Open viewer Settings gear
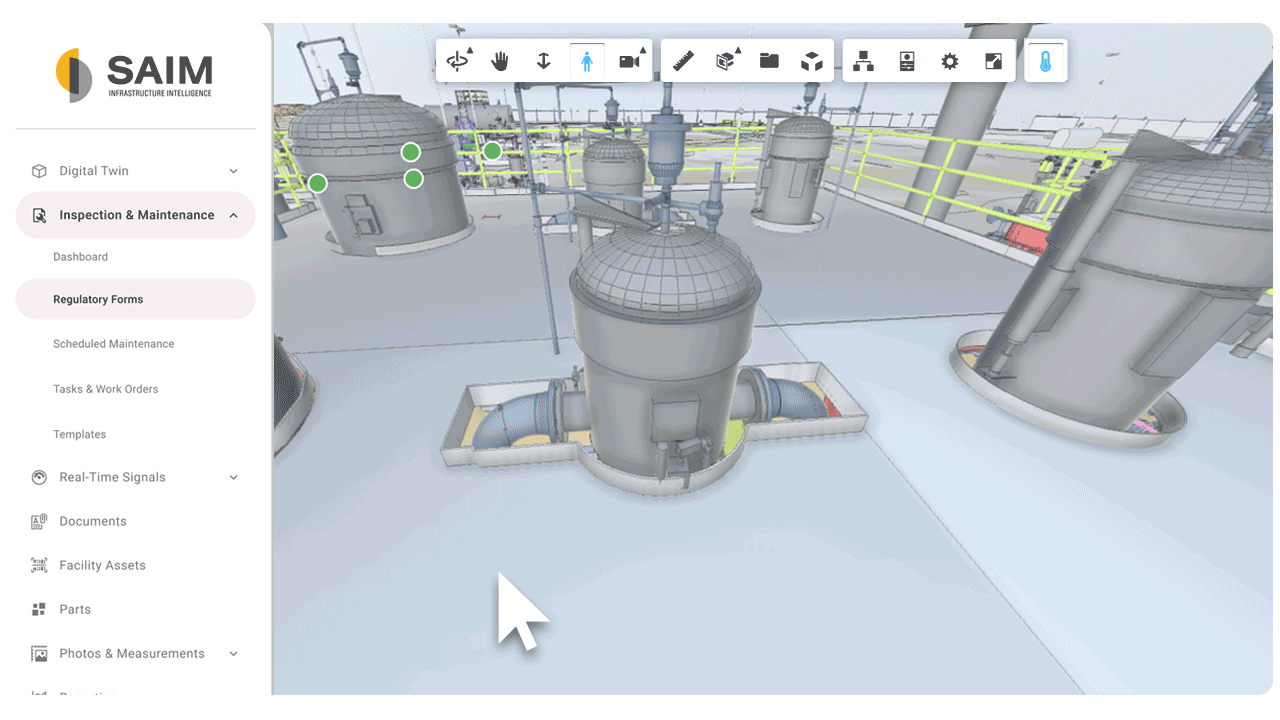The image size is (1280, 720). click(950, 61)
